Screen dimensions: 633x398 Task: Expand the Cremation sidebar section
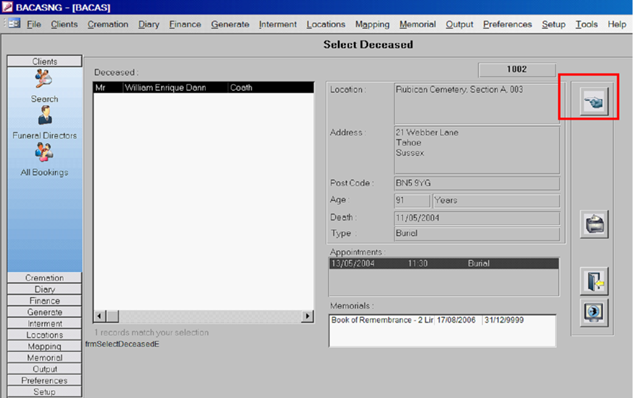pos(44,278)
